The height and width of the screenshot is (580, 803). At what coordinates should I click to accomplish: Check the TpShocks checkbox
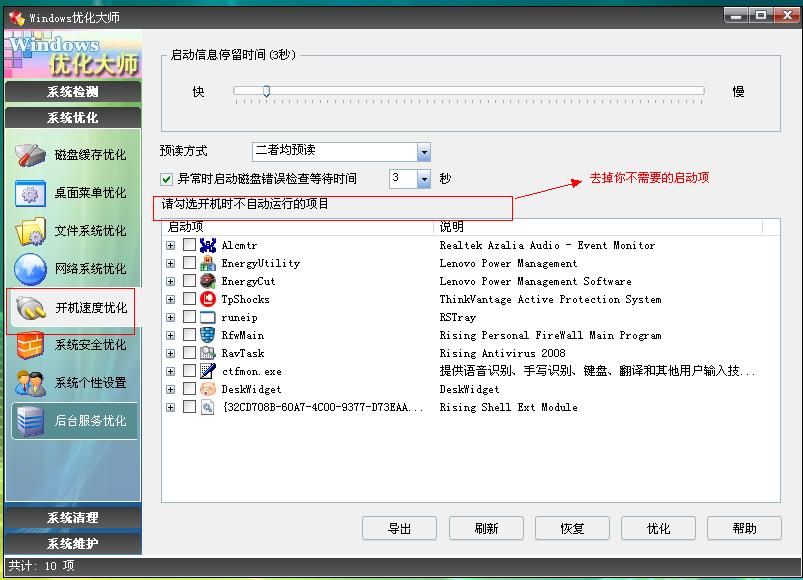click(189, 298)
